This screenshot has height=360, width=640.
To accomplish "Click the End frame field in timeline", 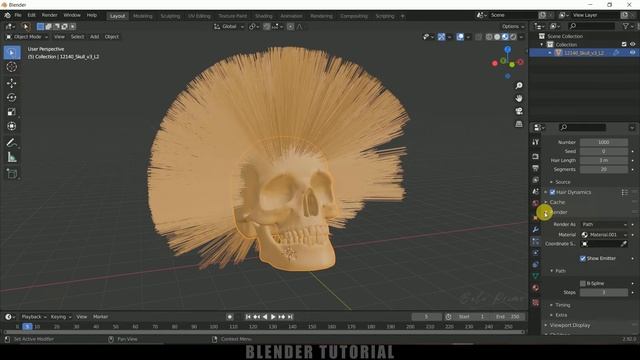I will (x=507, y=317).
